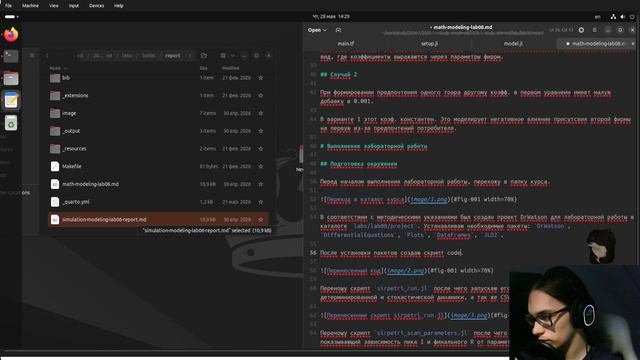Viewport: 640px width, 360px height.
Task: Open VirtualBox File menu
Action: [x=8, y=6]
